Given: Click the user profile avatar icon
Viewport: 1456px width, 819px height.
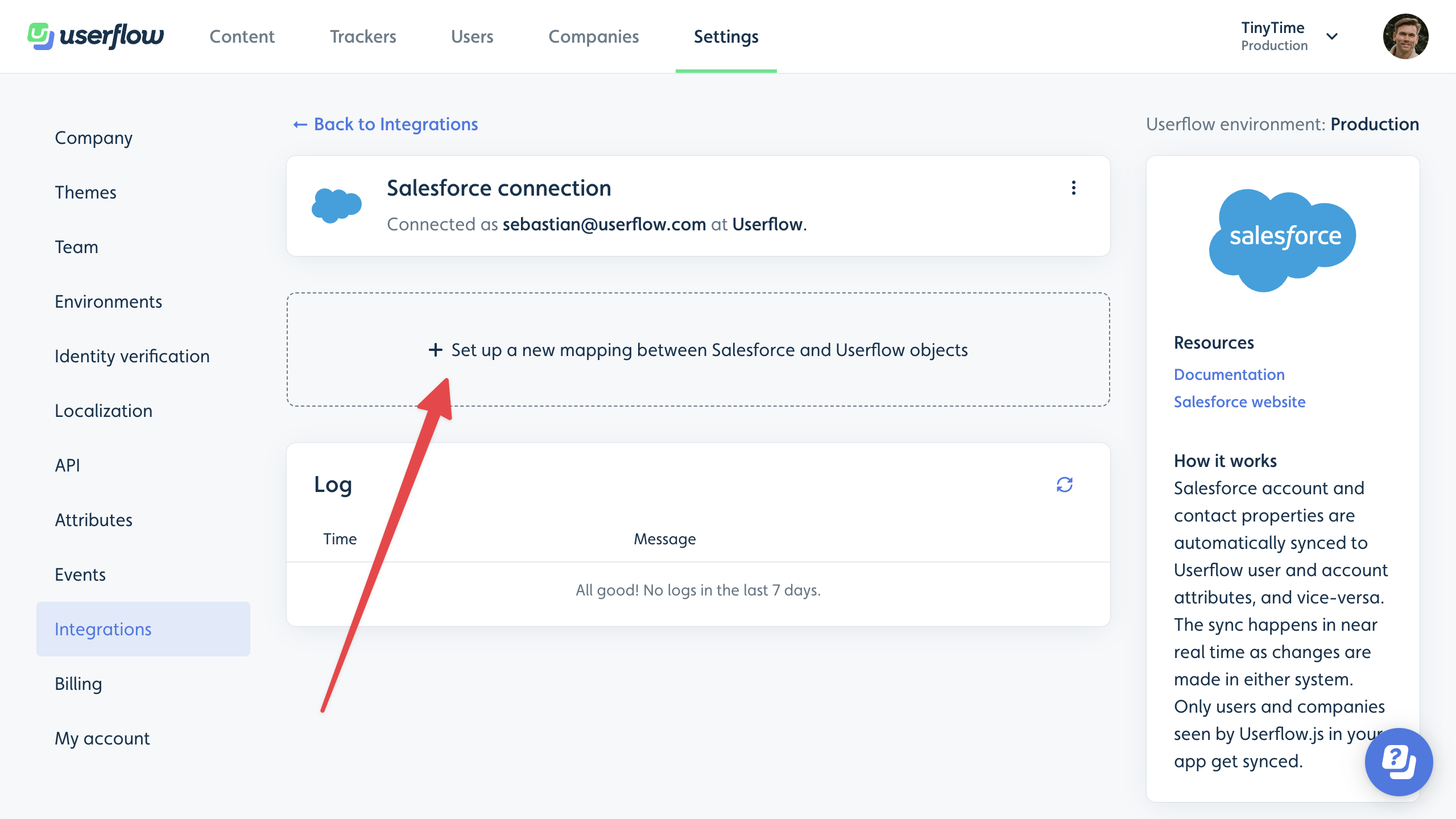Looking at the screenshot, I should [x=1414, y=37].
